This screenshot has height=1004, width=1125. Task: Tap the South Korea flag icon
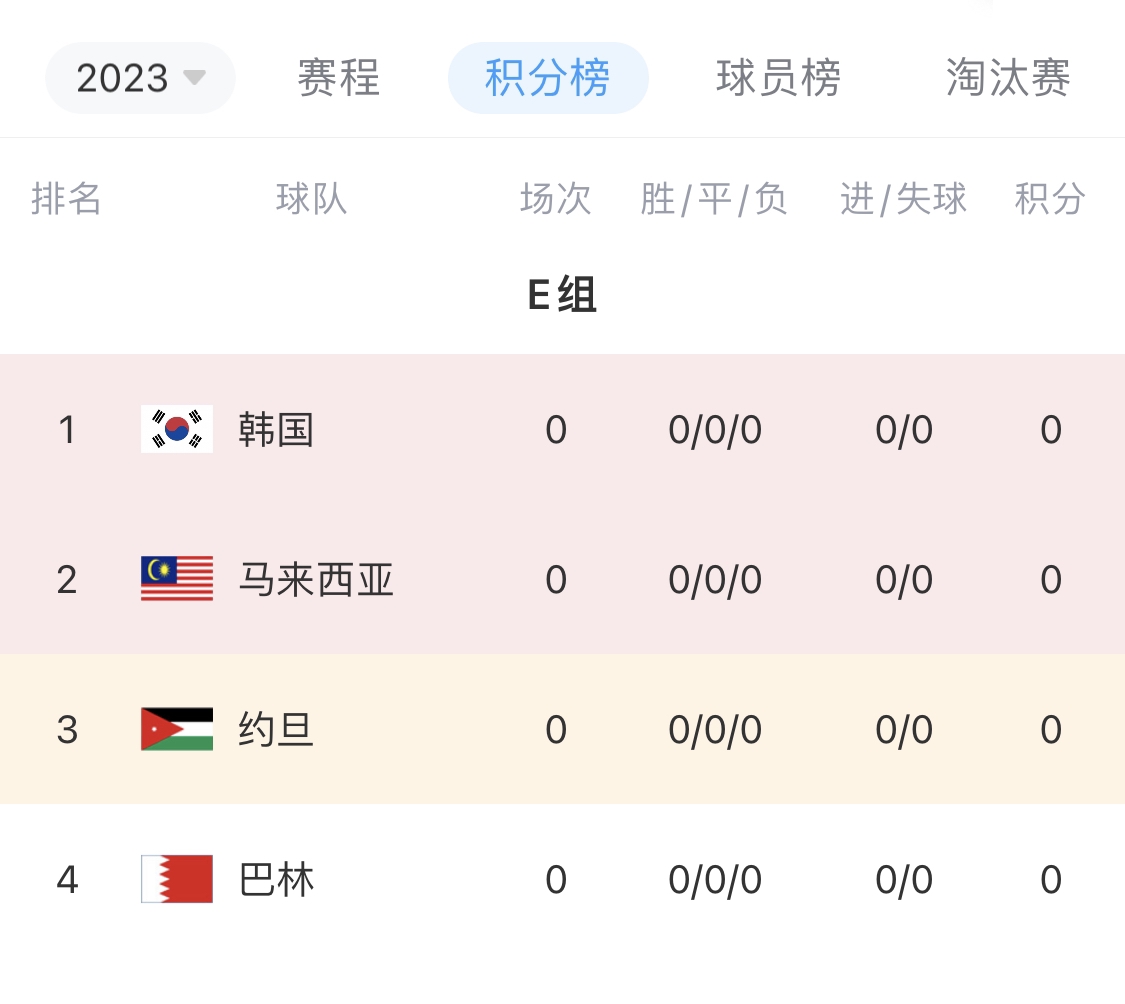tap(176, 429)
